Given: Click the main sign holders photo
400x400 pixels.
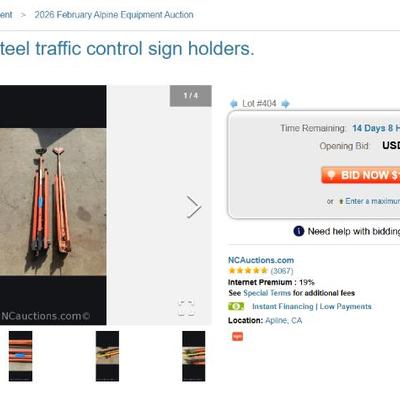Looking at the screenshot, I should tap(53, 205).
